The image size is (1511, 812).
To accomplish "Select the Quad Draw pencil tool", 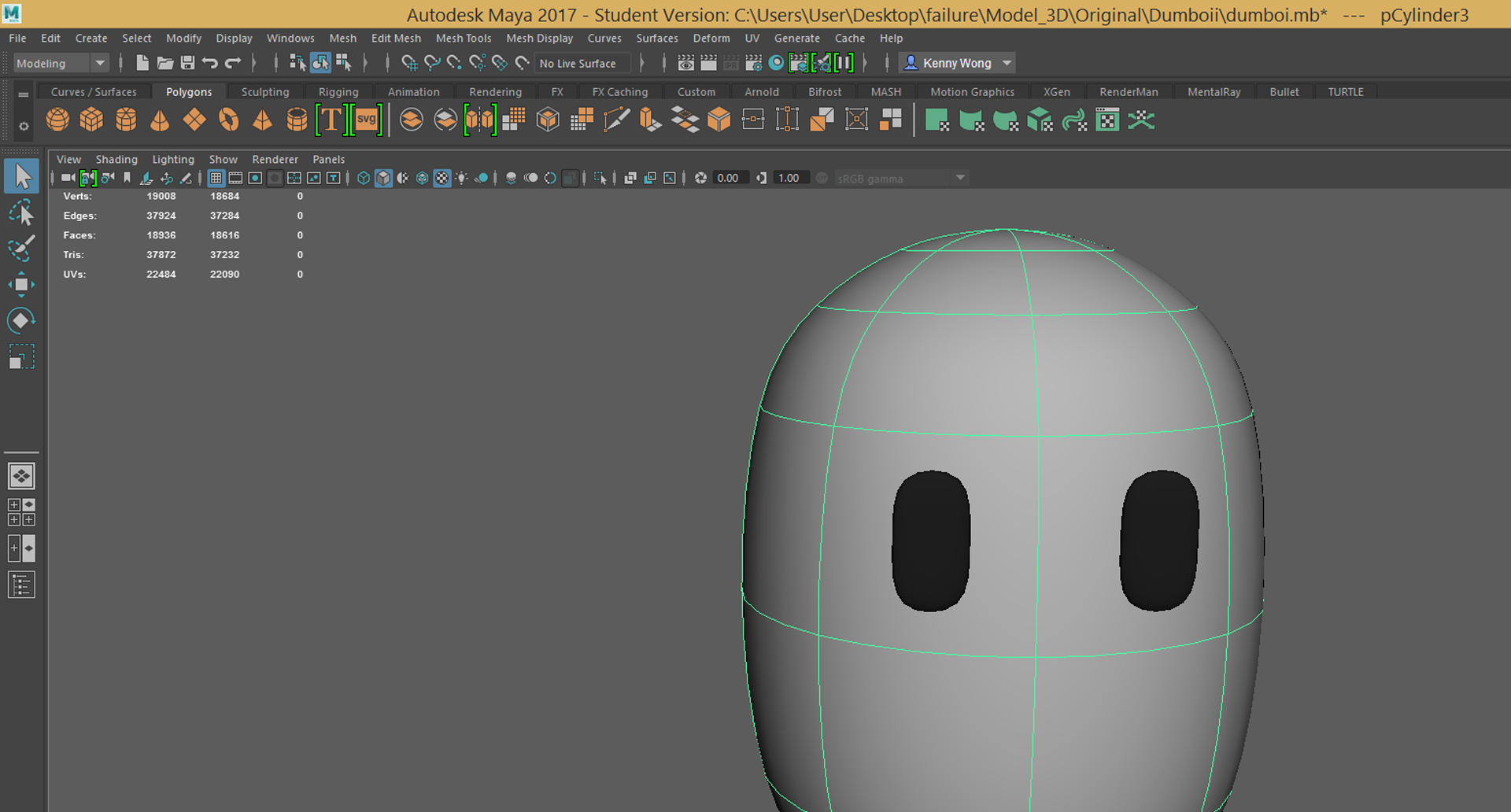I will click(x=618, y=119).
